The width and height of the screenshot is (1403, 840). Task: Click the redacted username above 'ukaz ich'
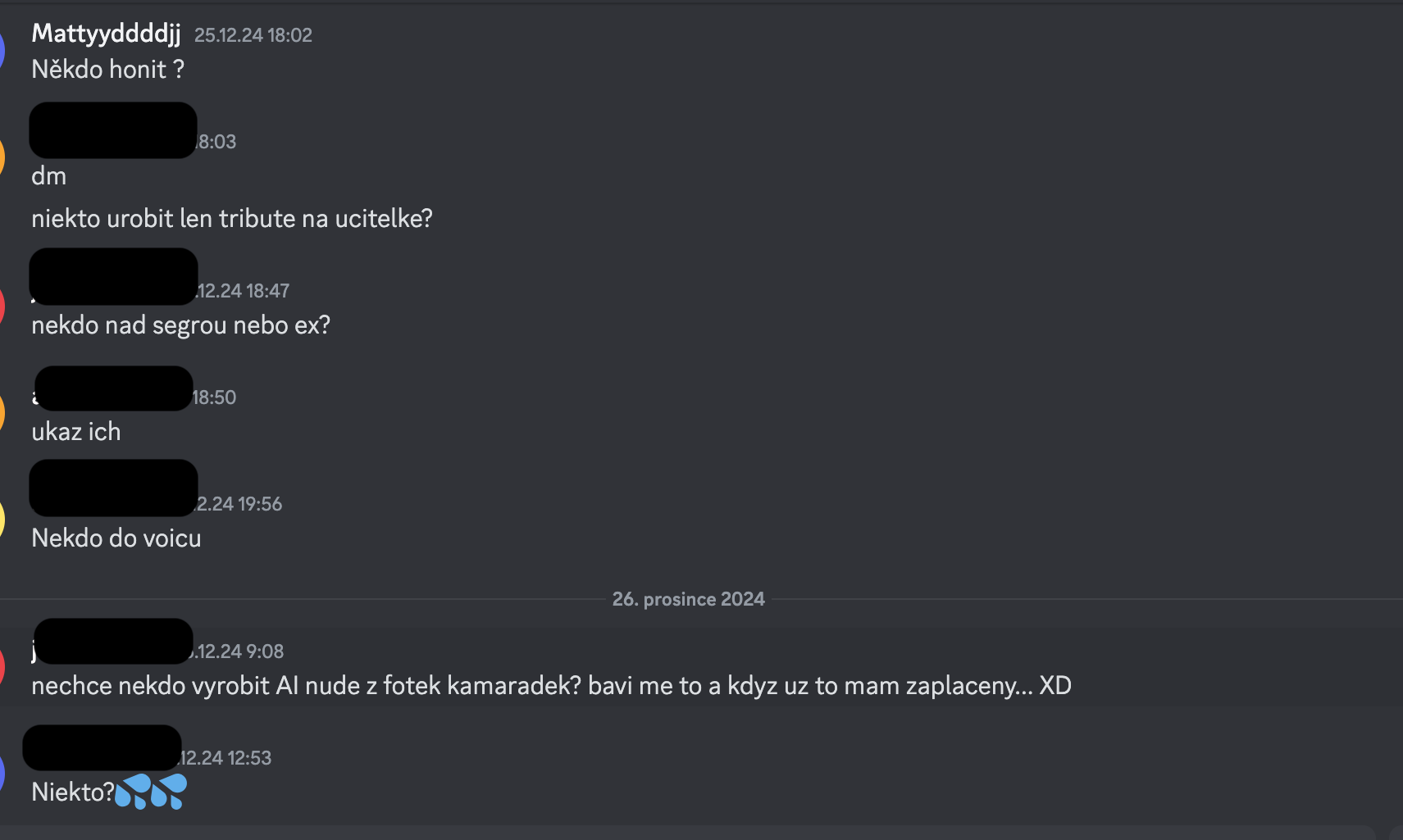pyautogui.click(x=113, y=388)
